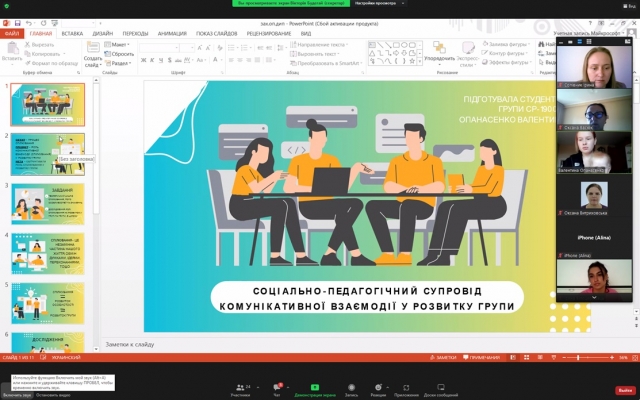The image size is (640, 400).
Task: Select slide 3 thumbnail ЗАВДАННЯ
Action: (x=48, y=204)
